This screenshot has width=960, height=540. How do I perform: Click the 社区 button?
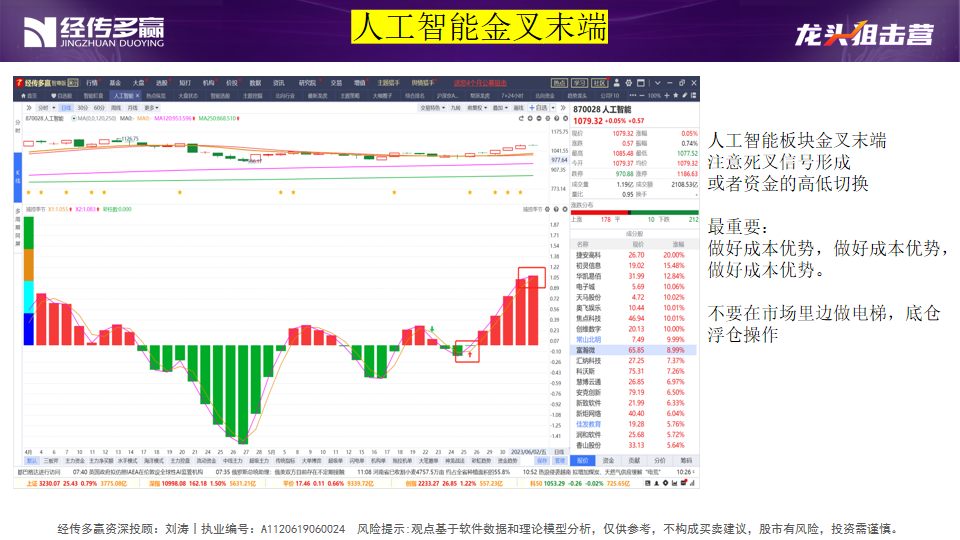(x=599, y=83)
